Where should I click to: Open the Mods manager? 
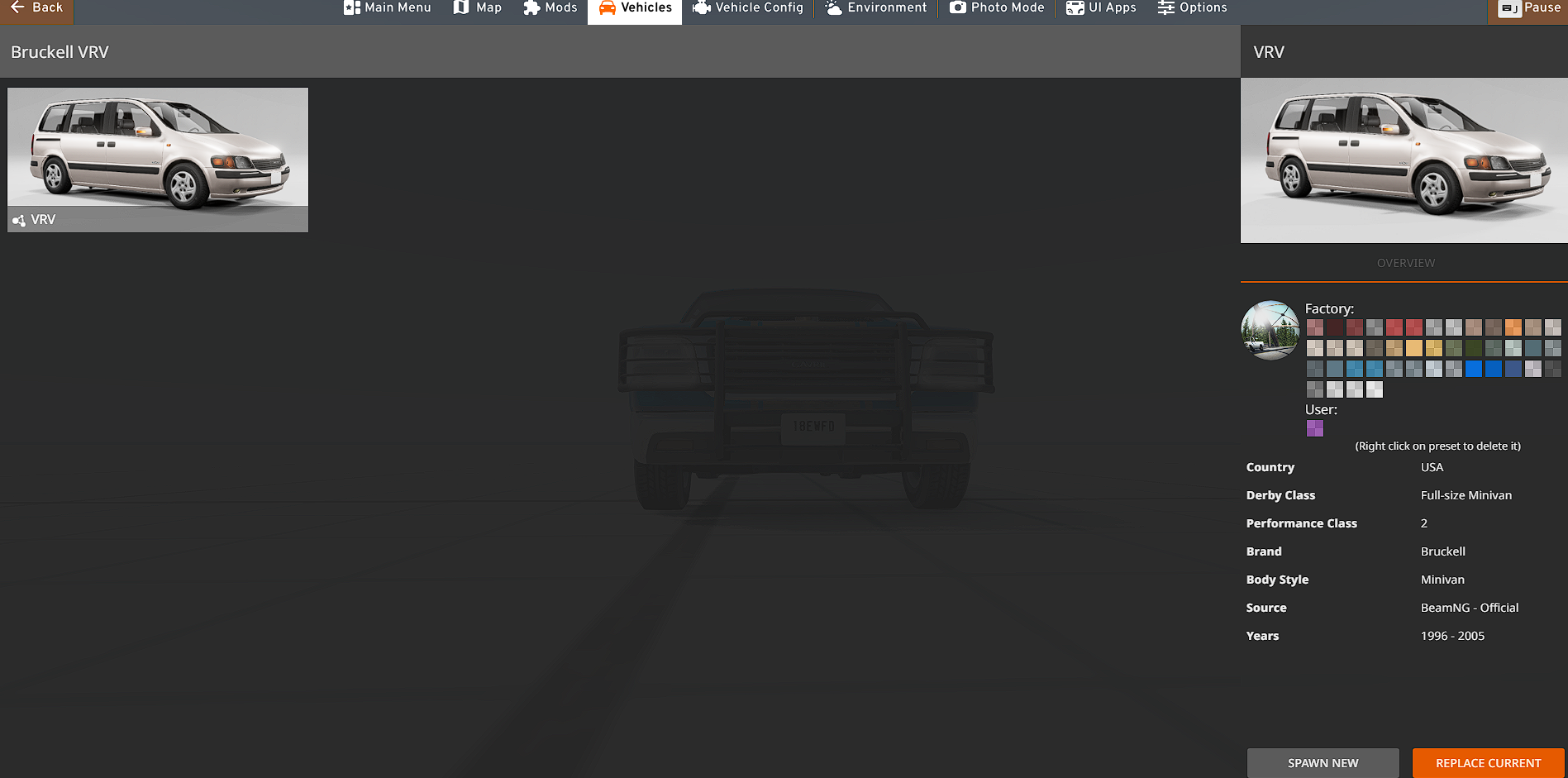[x=550, y=8]
